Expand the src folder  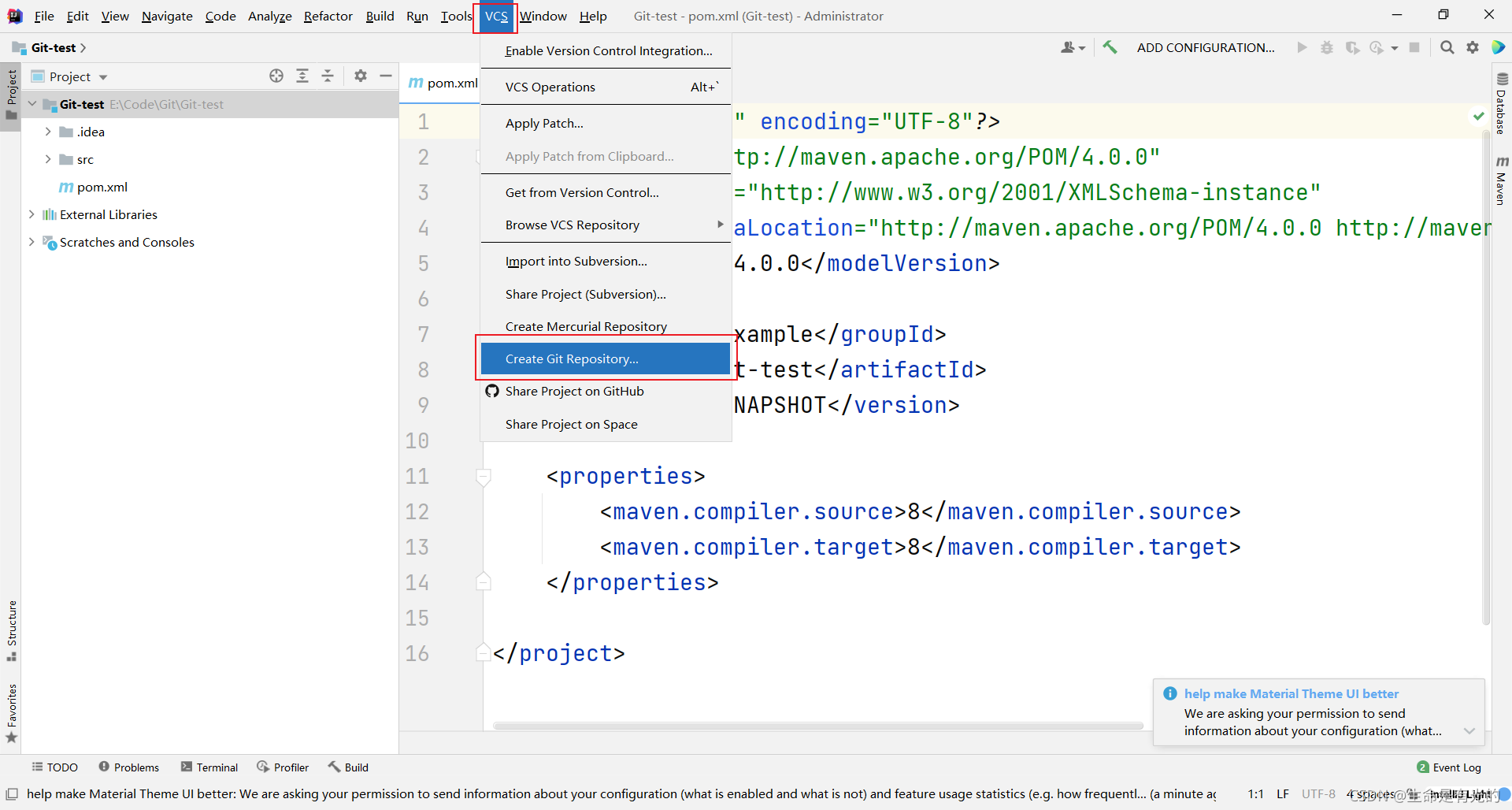click(x=48, y=159)
